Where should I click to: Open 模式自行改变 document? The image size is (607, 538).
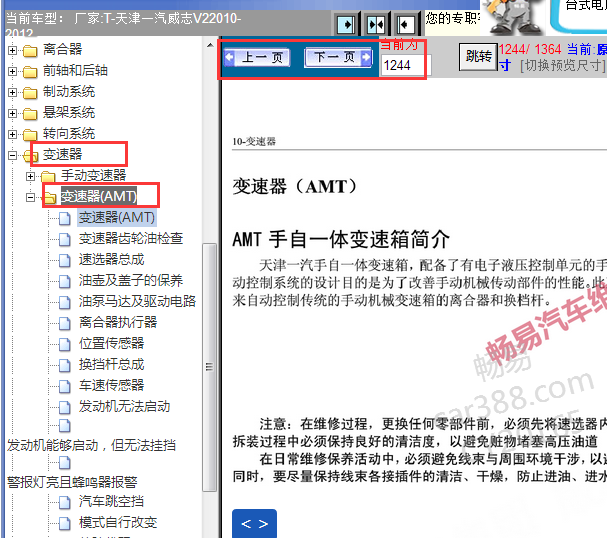(x=118, y=523)
